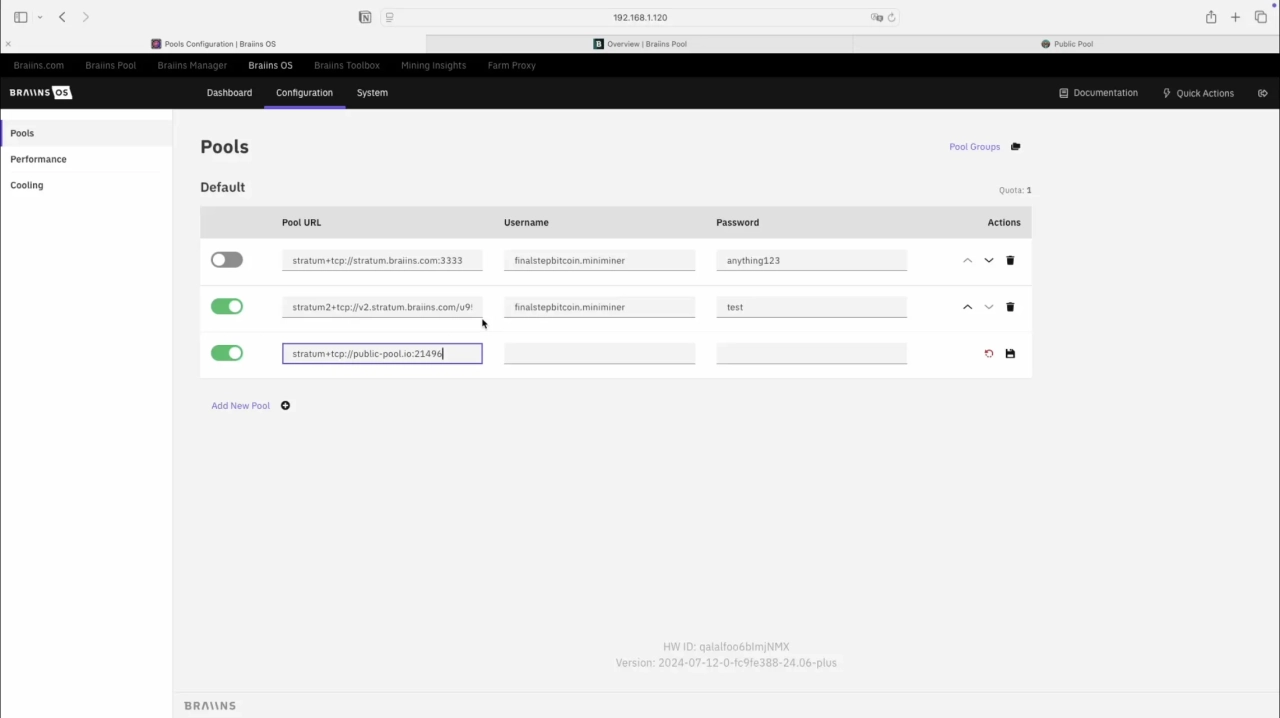The height and width of the screenshot is (718, 1280).
Task: Go forward in Safari history
Action: click(x=85, y=17)
